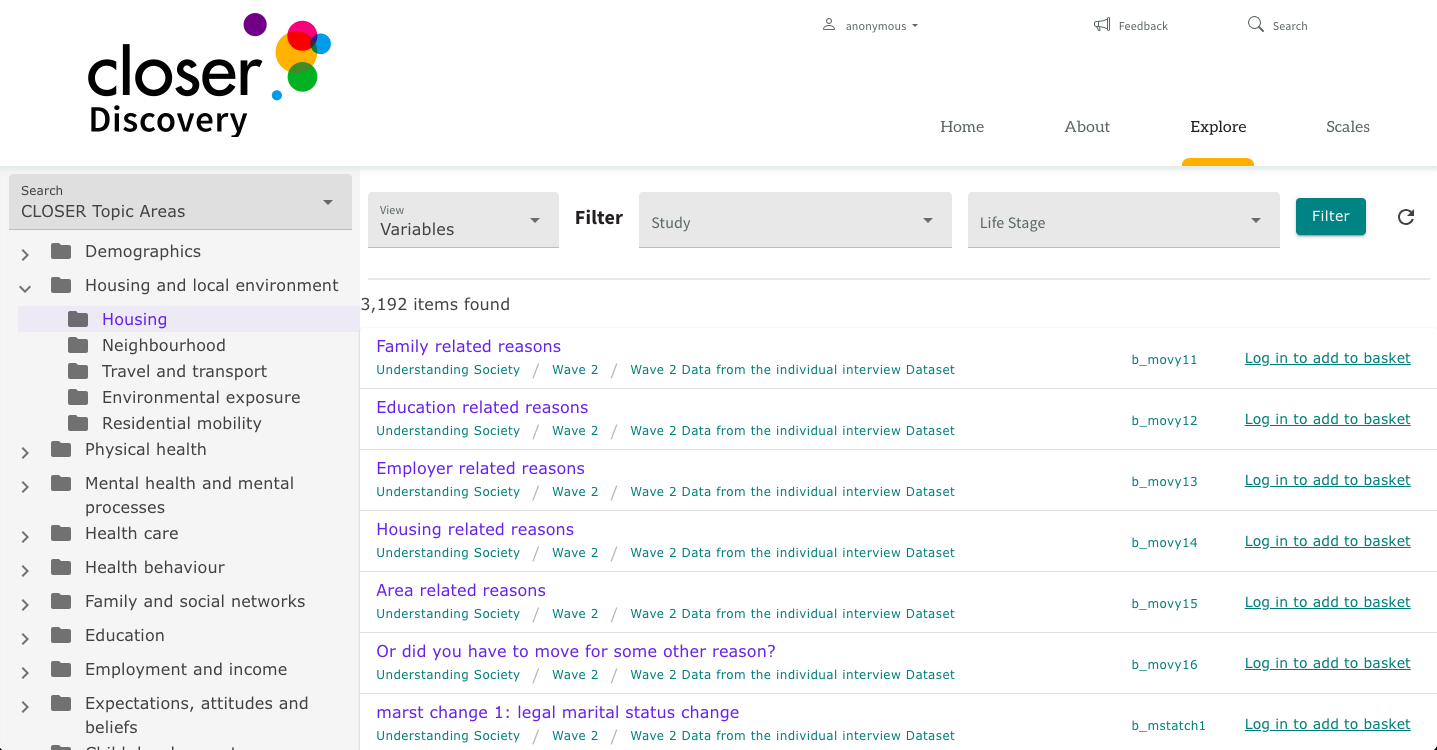
Task: Click the refresh results icon
Action: coord(1406,217)
